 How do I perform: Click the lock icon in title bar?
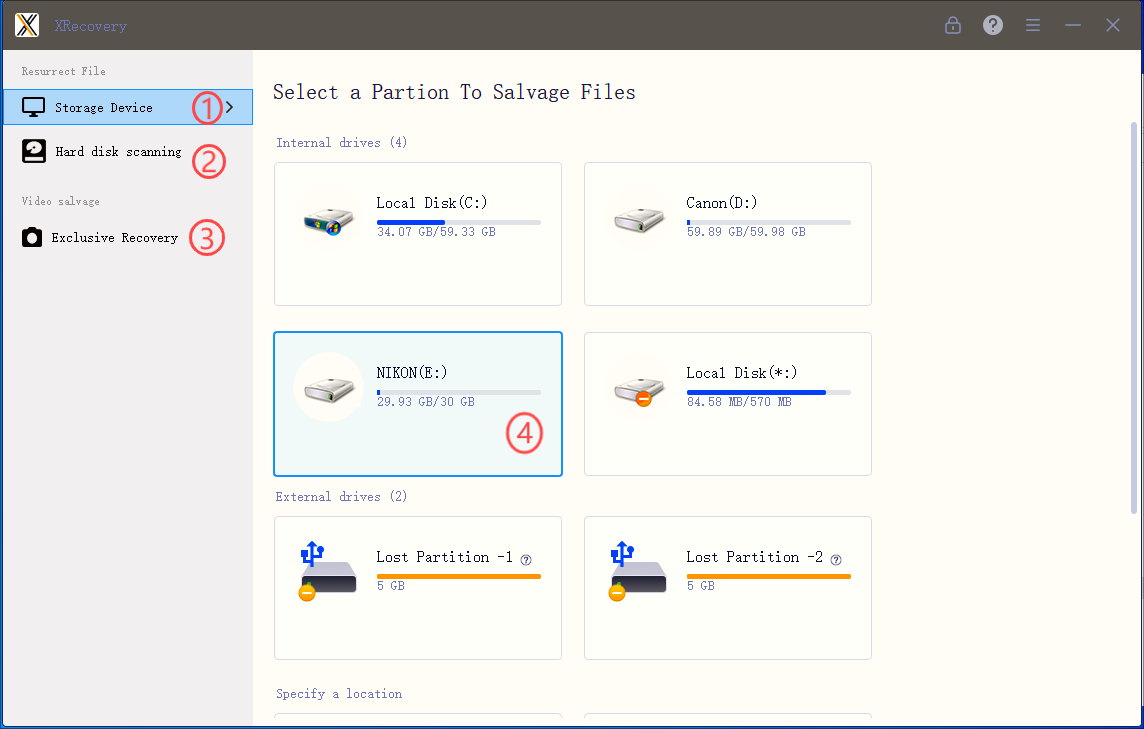pyautogui.click(x=952, y=26)
